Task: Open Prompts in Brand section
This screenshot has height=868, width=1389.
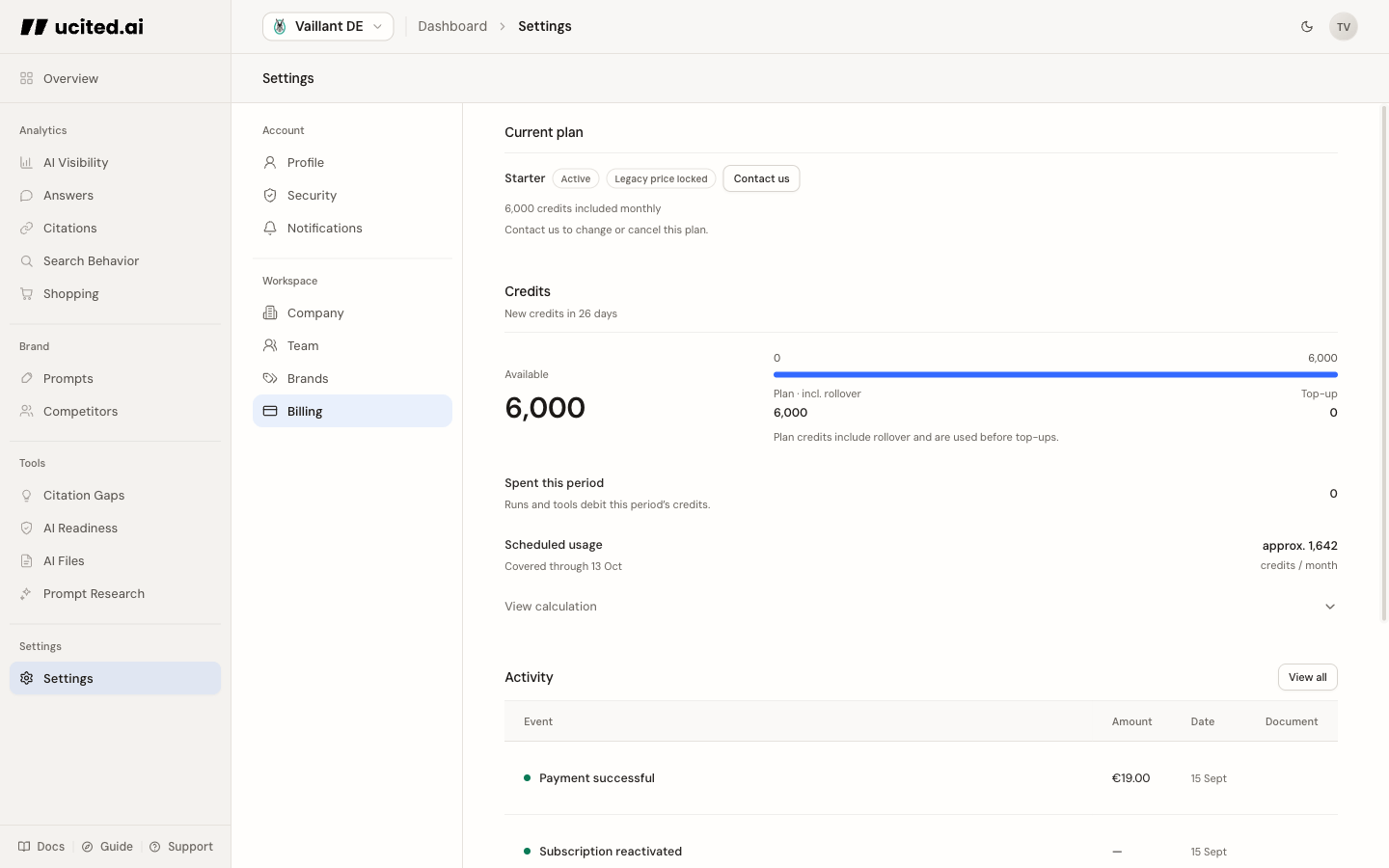Action: [x=115, y=378]
